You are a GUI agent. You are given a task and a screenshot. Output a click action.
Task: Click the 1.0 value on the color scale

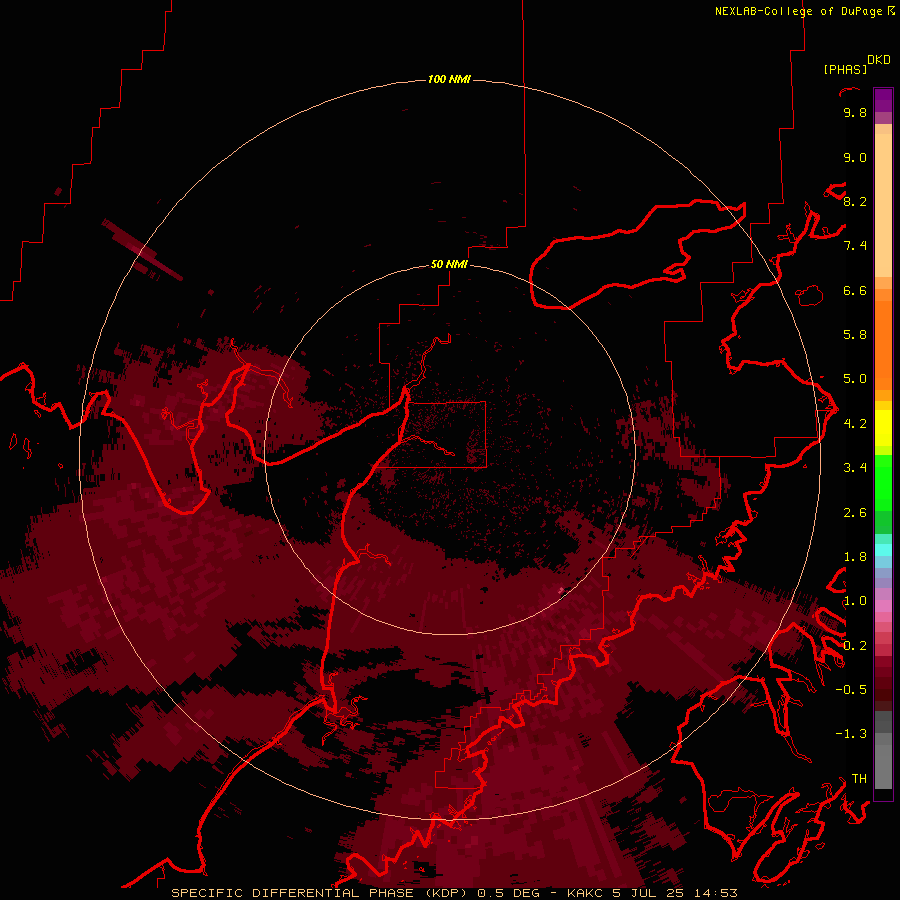(855, 601)
